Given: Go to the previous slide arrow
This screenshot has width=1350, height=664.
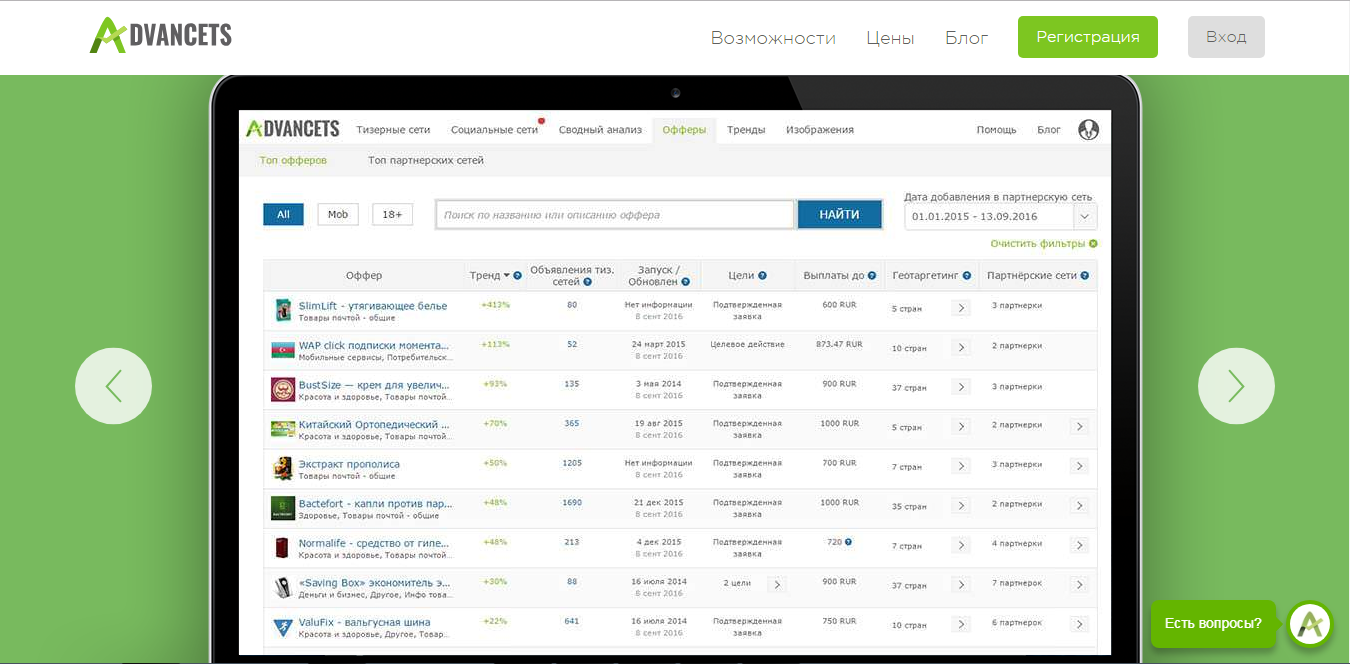Looking at the screenshot, I should pos(113,386).
